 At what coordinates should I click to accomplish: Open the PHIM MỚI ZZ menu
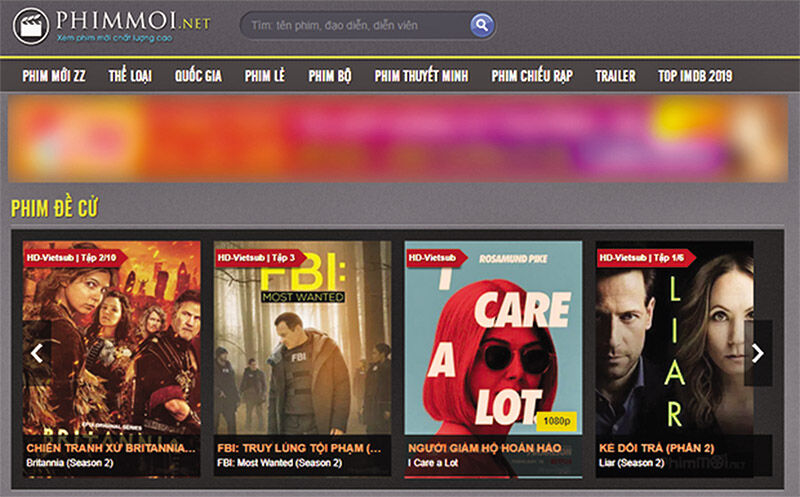click(54, 76)
